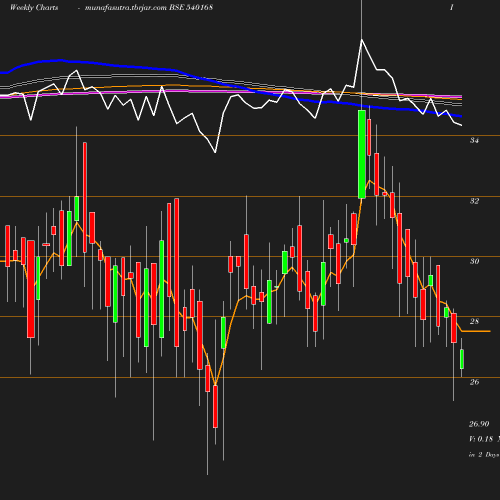Screen dimensions: 500x500
Task: Click the 'Weekly Charts' title text
Action: (x=34, y=7)
